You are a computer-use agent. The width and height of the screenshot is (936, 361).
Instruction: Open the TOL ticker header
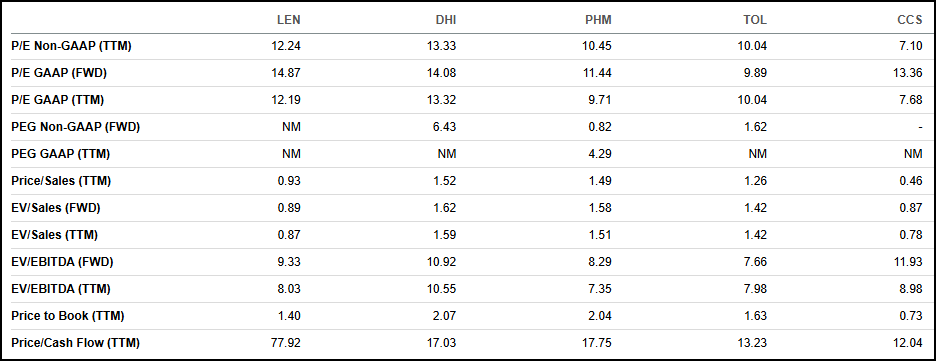coord(756,20)
